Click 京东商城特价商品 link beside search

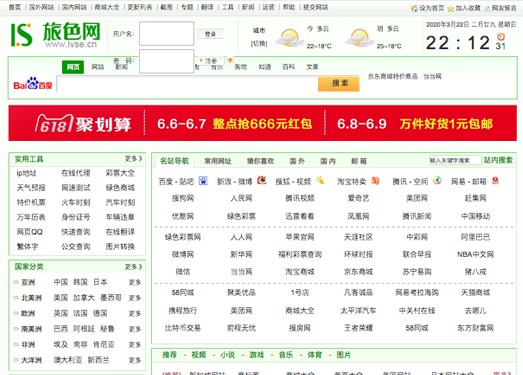coord(393,76)
